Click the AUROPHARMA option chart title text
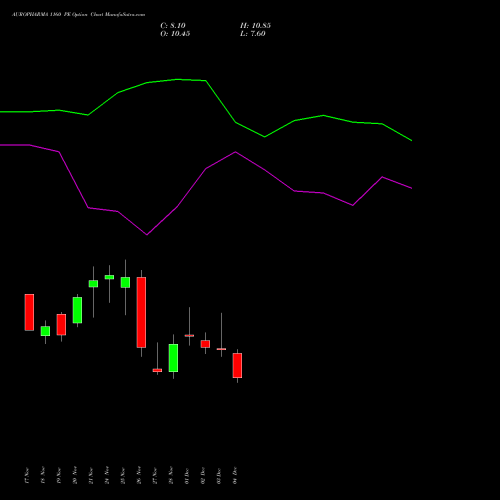The image size is (500, 500). click(x=78, y=15)
